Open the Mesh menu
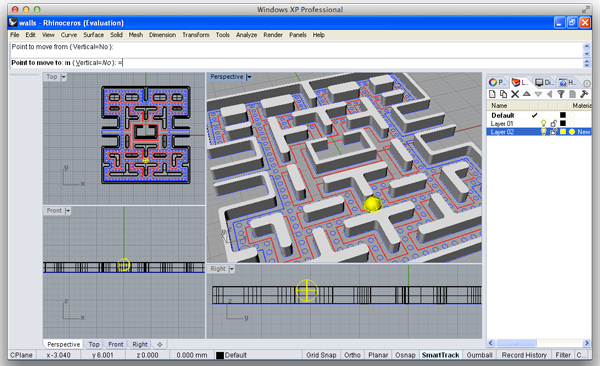 coord(135,35)
